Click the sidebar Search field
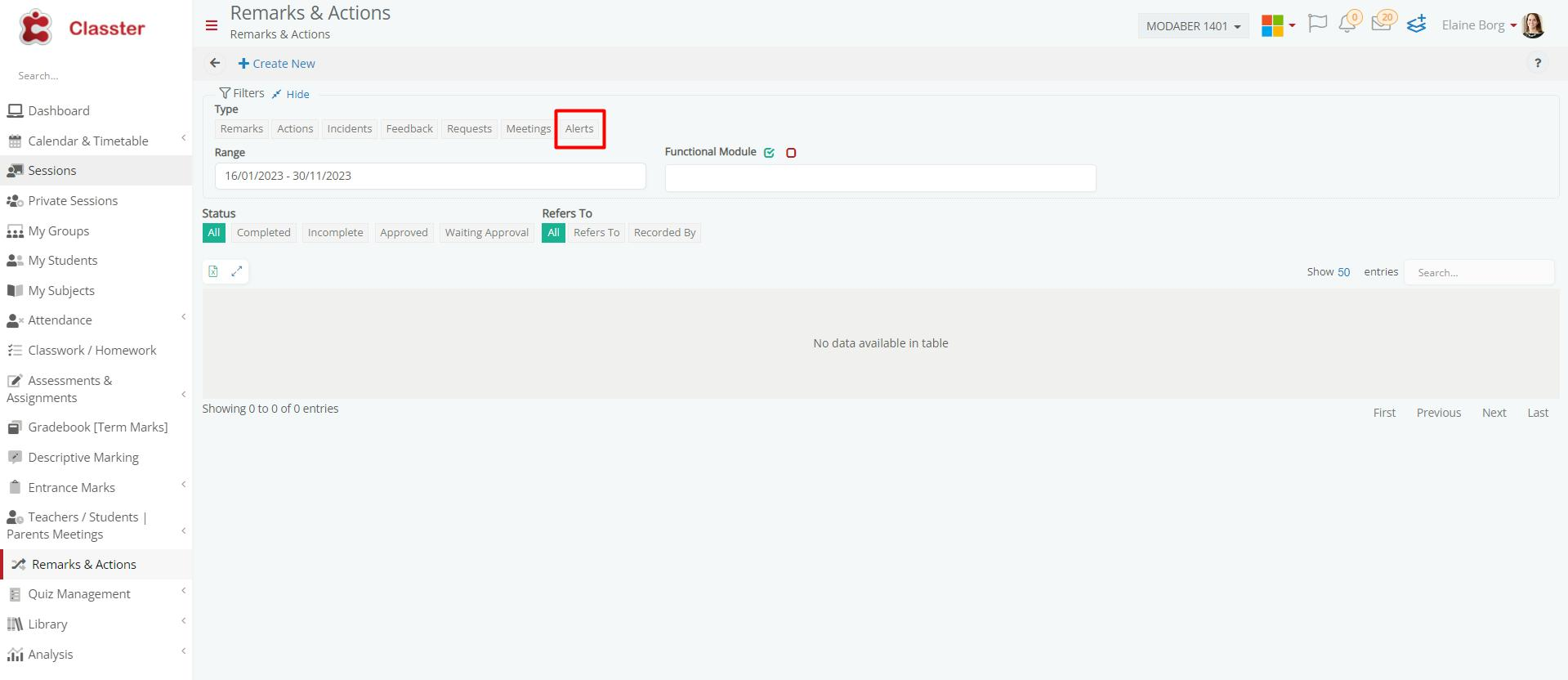 point(96,75)
